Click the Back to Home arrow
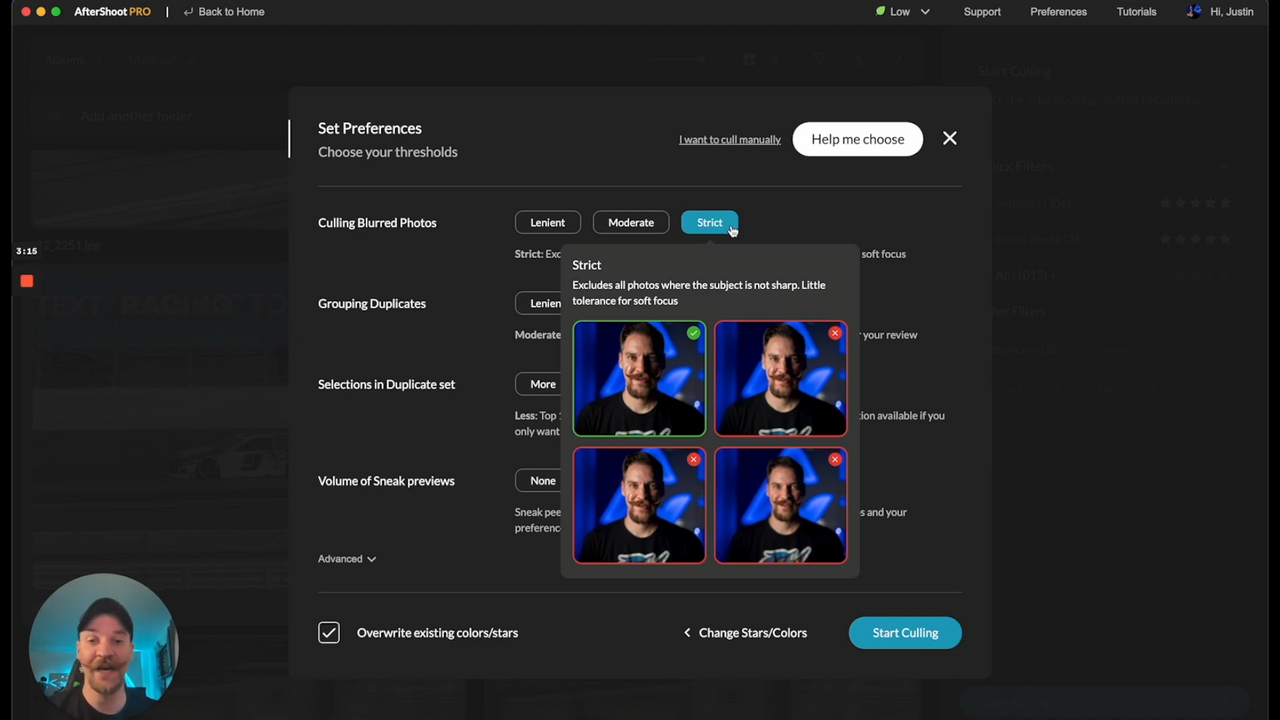Image resolution: width=1280 pixels, height=720 pixels. point(188,12)
